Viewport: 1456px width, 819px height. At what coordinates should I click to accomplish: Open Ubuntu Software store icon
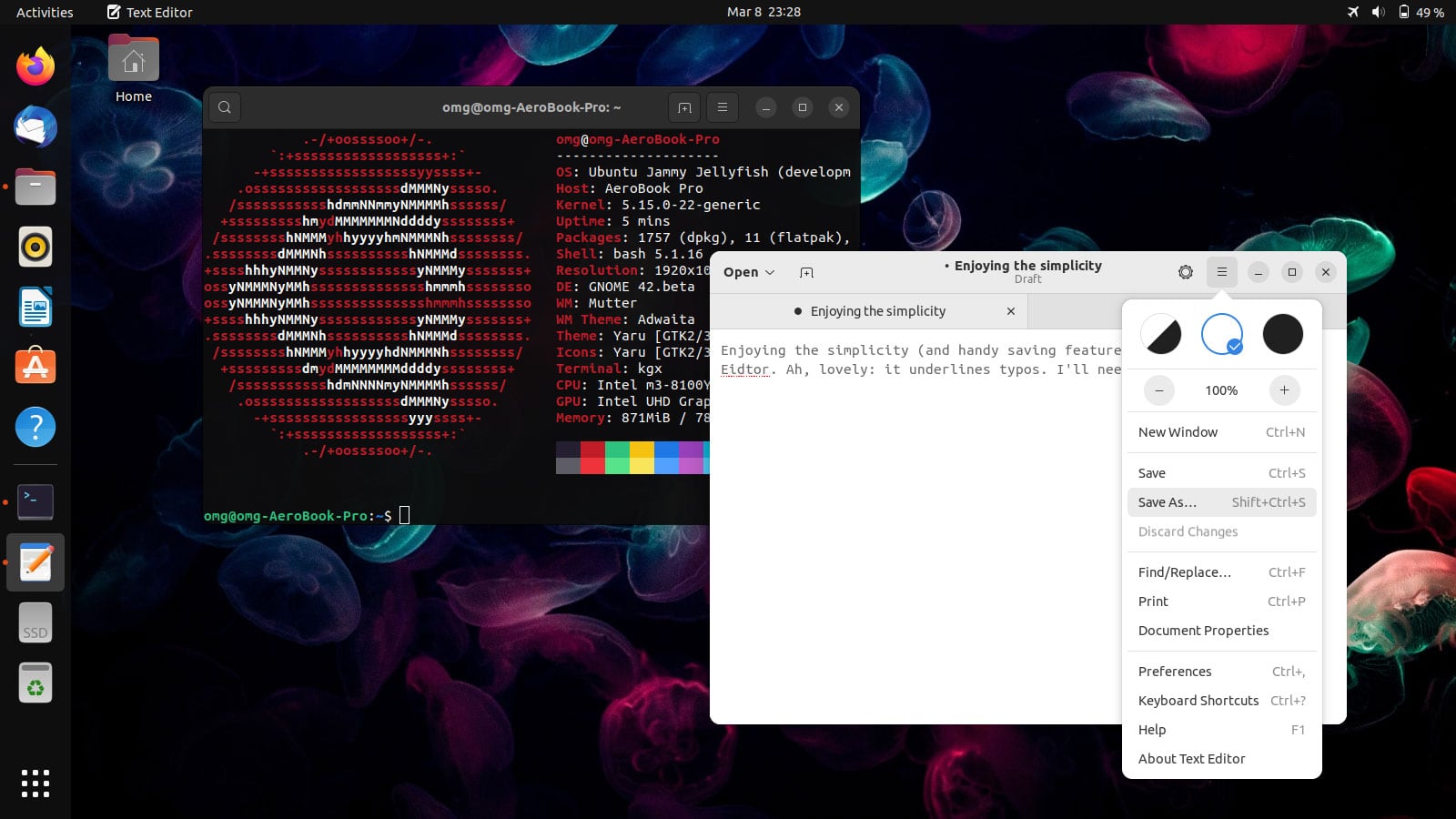click(35, 367)
